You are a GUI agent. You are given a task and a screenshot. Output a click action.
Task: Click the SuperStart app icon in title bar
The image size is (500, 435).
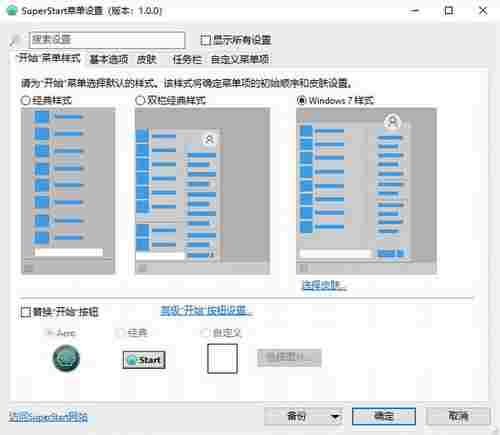point(11,10)
